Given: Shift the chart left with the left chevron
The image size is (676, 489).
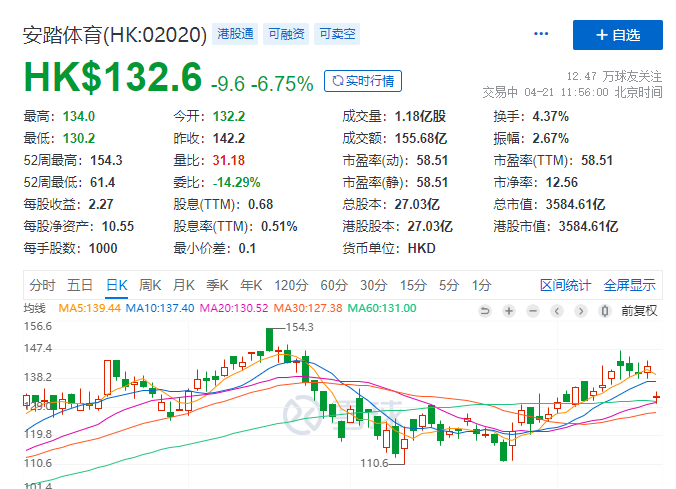Looking at the screenshot, I should pyautogui.click(x=557, y=311).
